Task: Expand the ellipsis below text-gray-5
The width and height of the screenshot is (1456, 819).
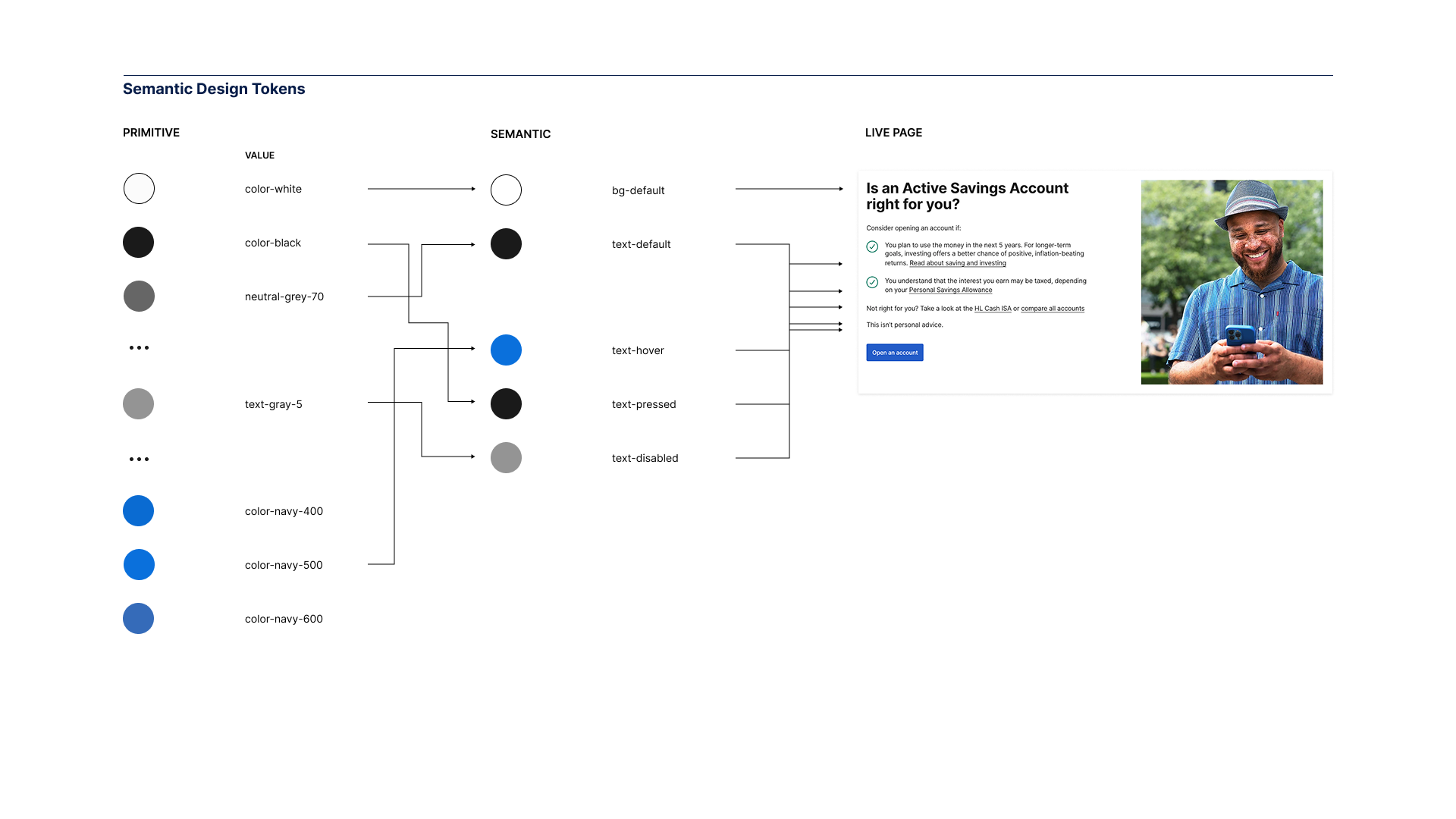Action: (139, 458)
